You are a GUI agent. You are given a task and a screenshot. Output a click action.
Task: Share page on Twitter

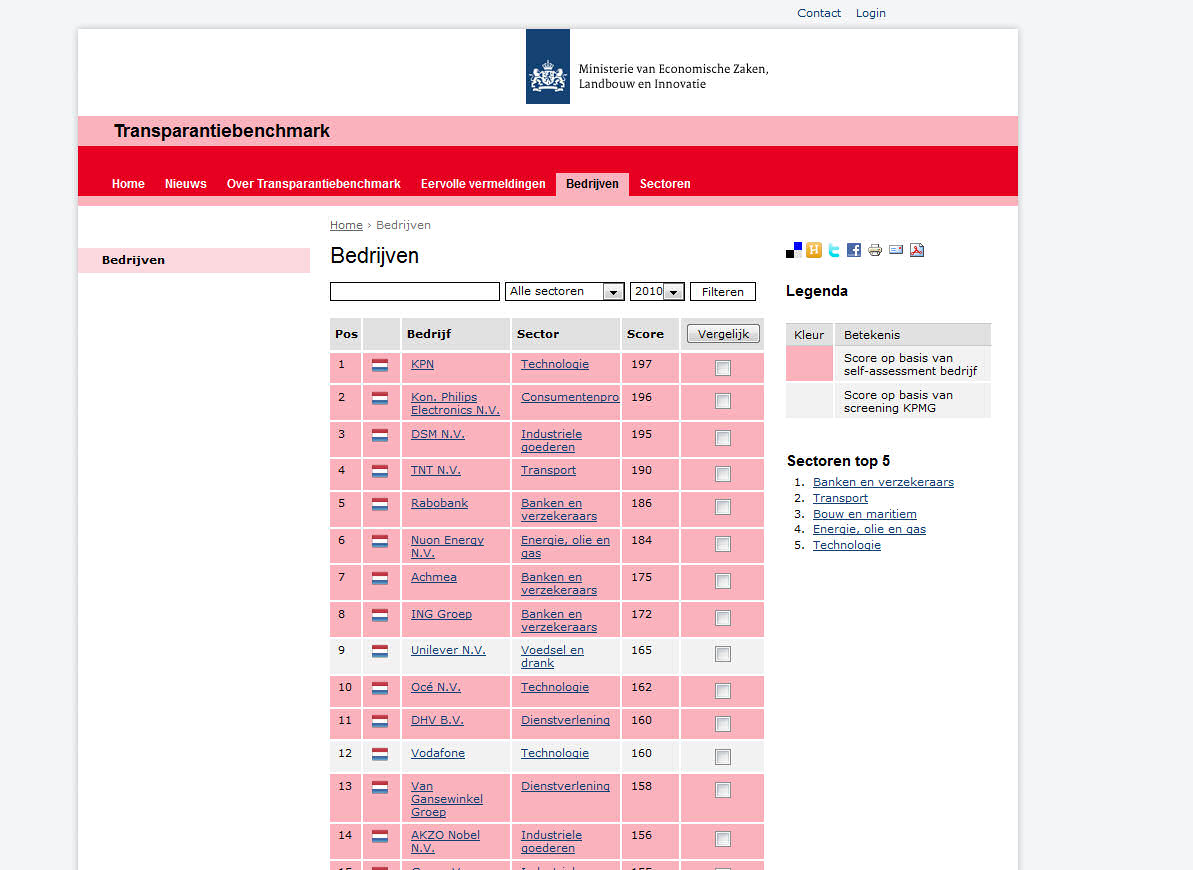[835, 250]
